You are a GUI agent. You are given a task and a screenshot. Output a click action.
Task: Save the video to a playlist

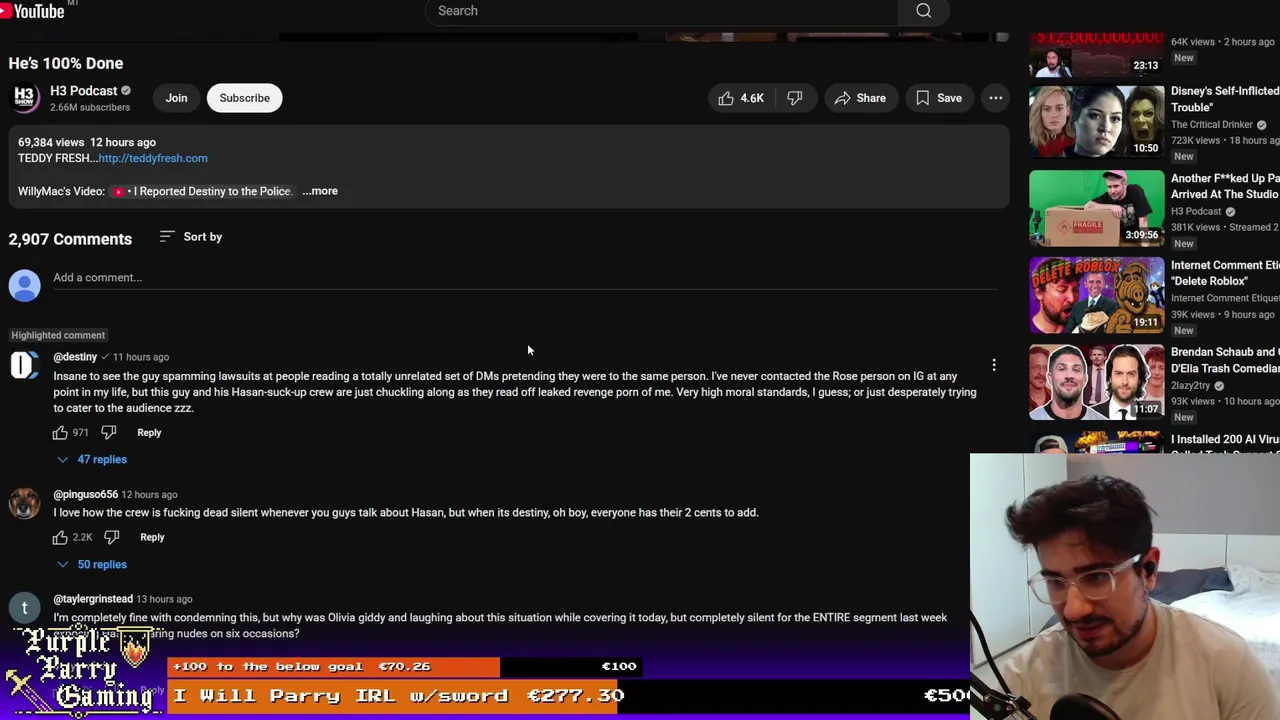(938, 98)
